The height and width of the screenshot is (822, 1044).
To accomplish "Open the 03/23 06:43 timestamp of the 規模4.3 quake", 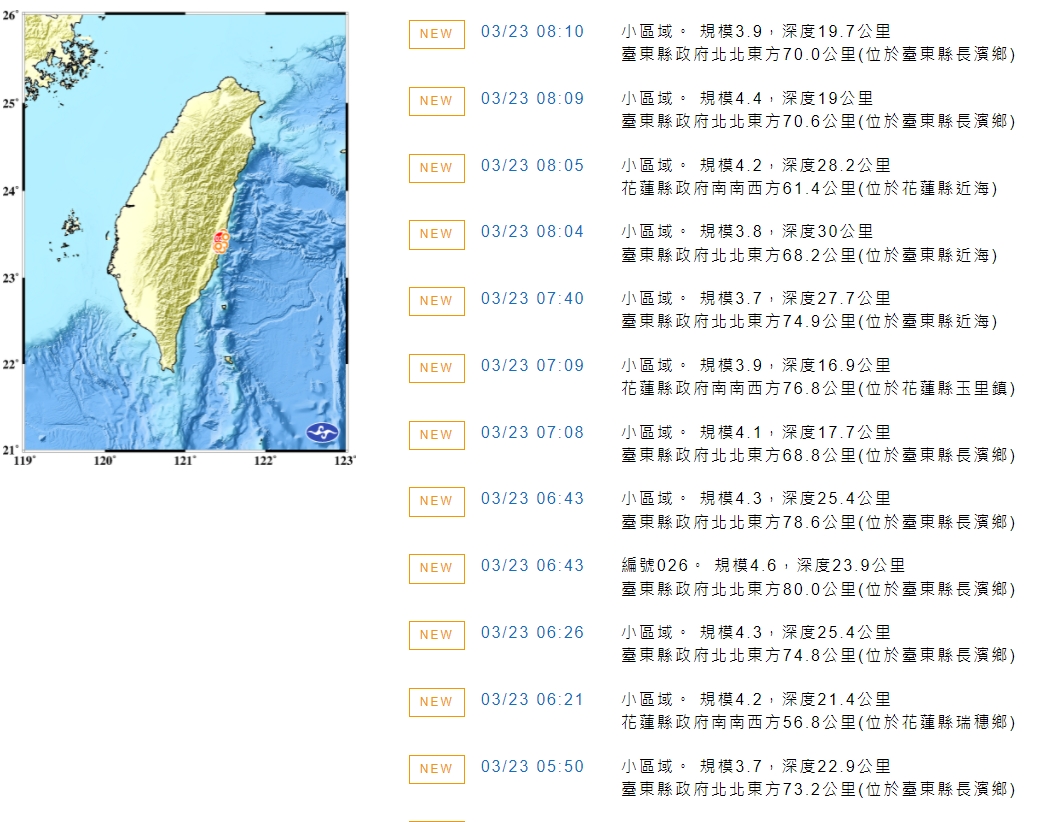I will (532, 499).
